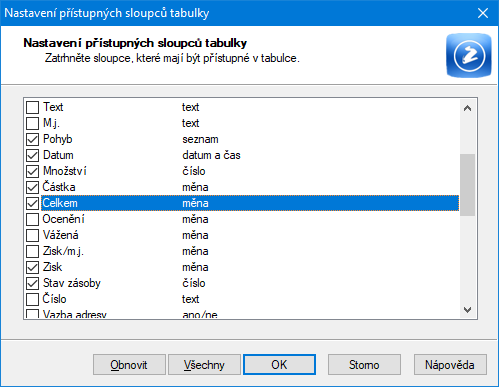This screenshot has height=387, width=499.
Task: Uncheck the Pohyb column checkbox
Action: 32,139
